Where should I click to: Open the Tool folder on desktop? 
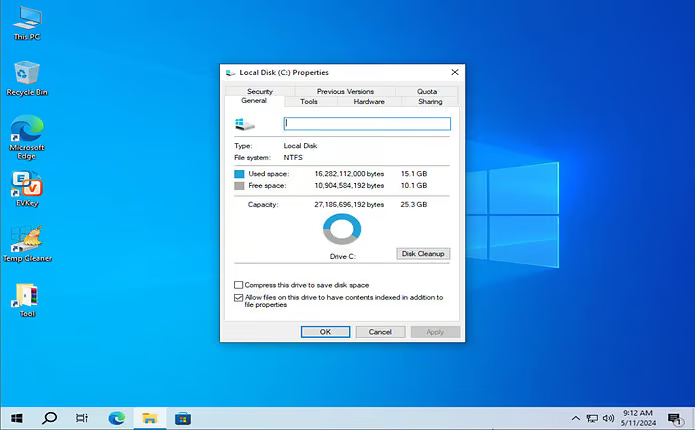tap(27, 300)
